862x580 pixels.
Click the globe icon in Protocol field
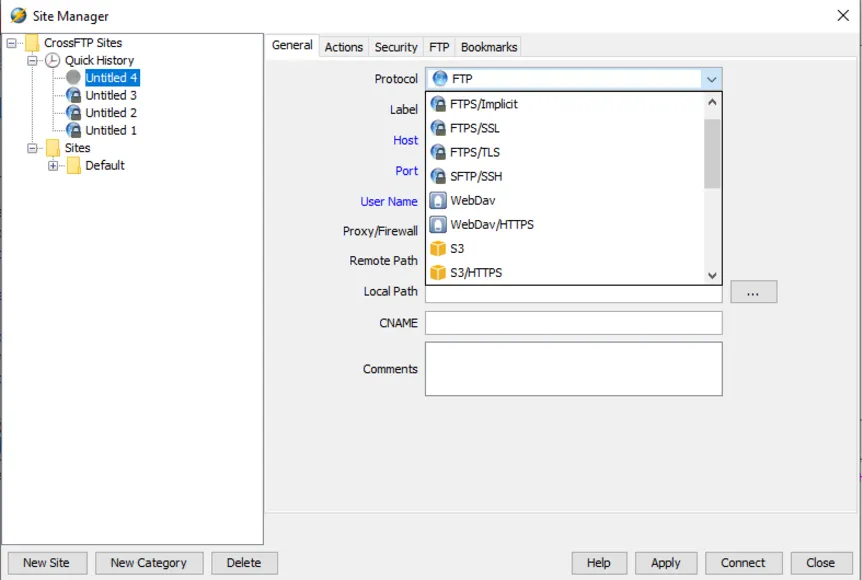click(440, 79)
